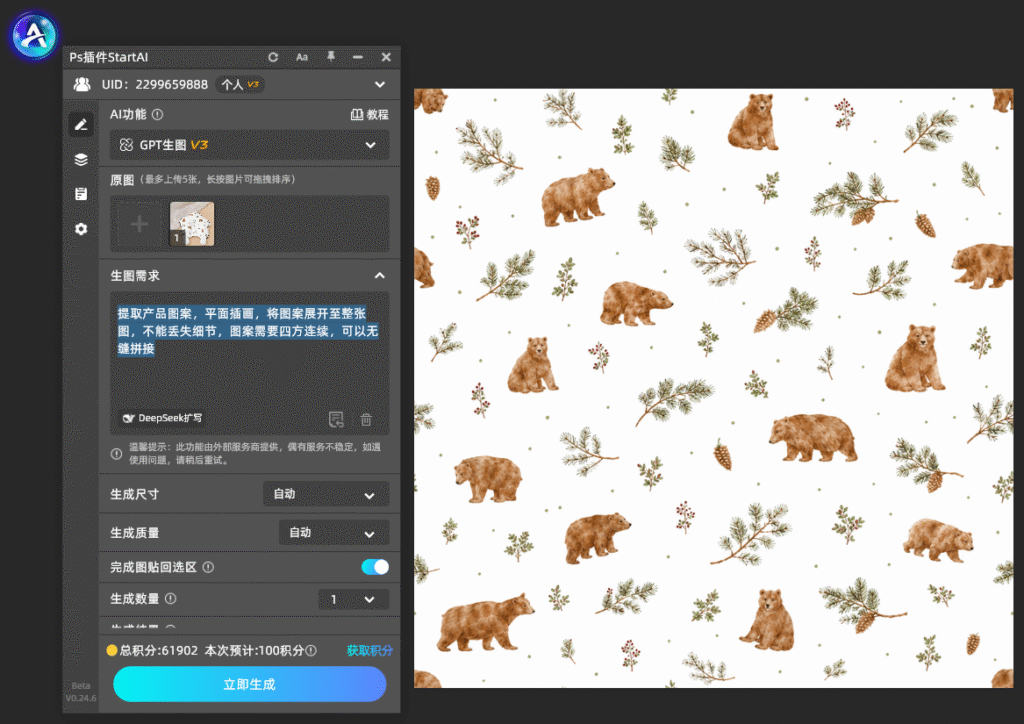Click the warning icon beside 温馨提示

click(x=116, y=454)
